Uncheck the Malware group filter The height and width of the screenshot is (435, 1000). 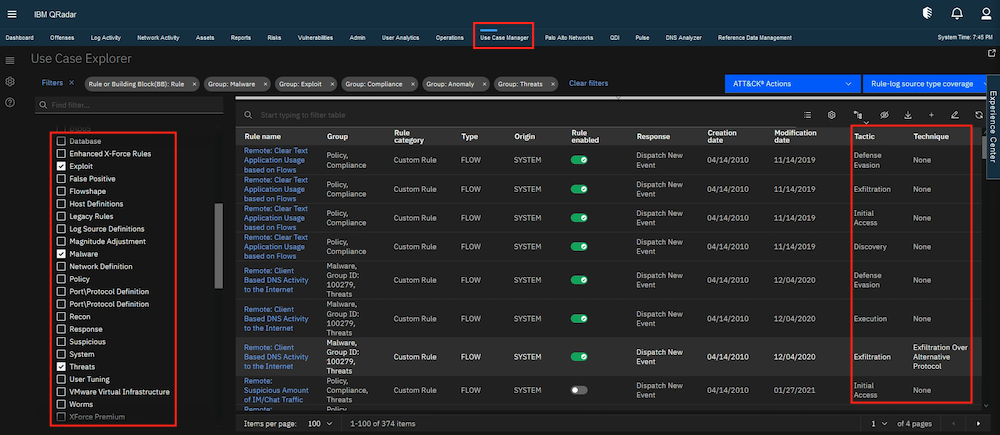[61, 254]
